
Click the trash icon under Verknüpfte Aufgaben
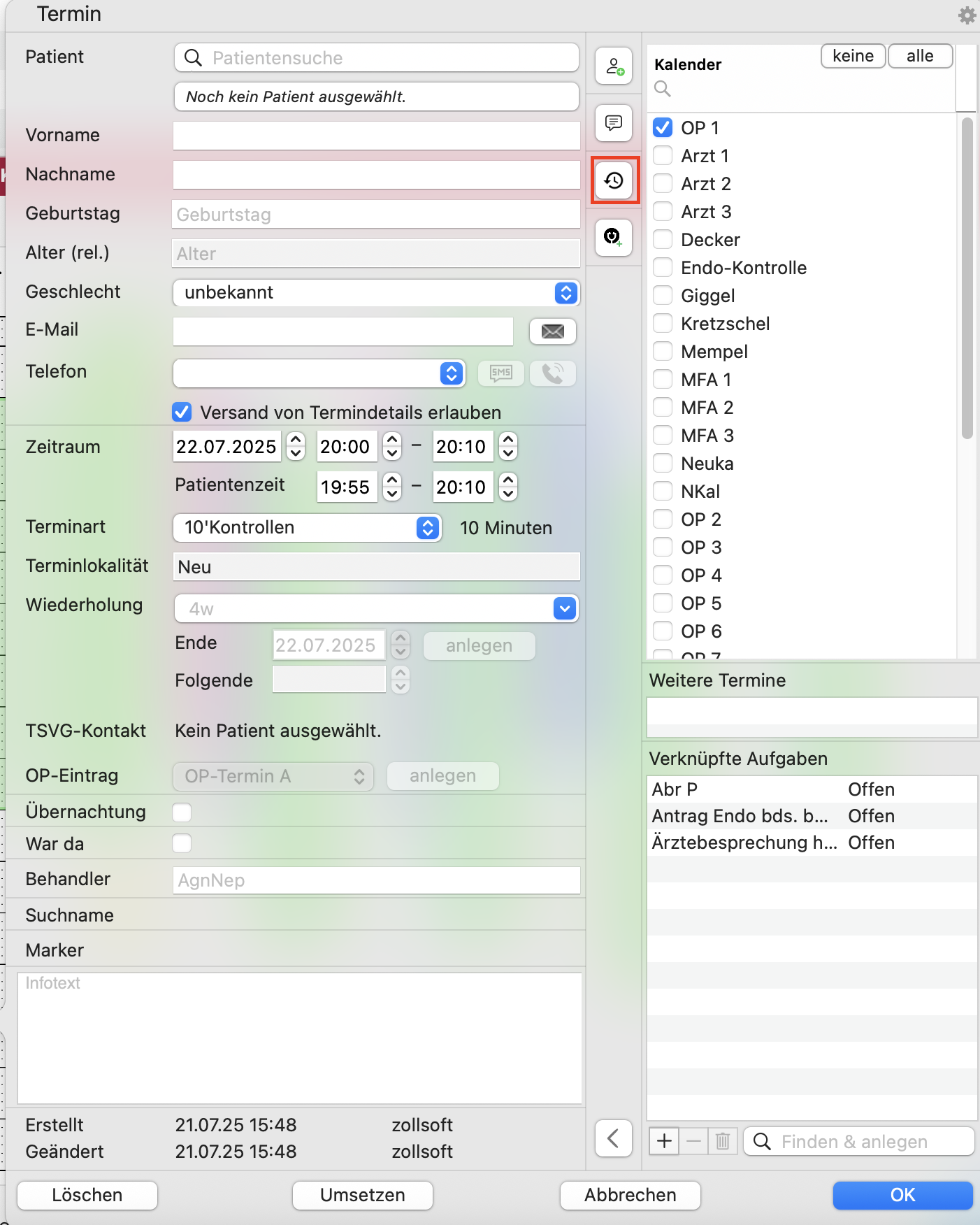coord(723,1142)
